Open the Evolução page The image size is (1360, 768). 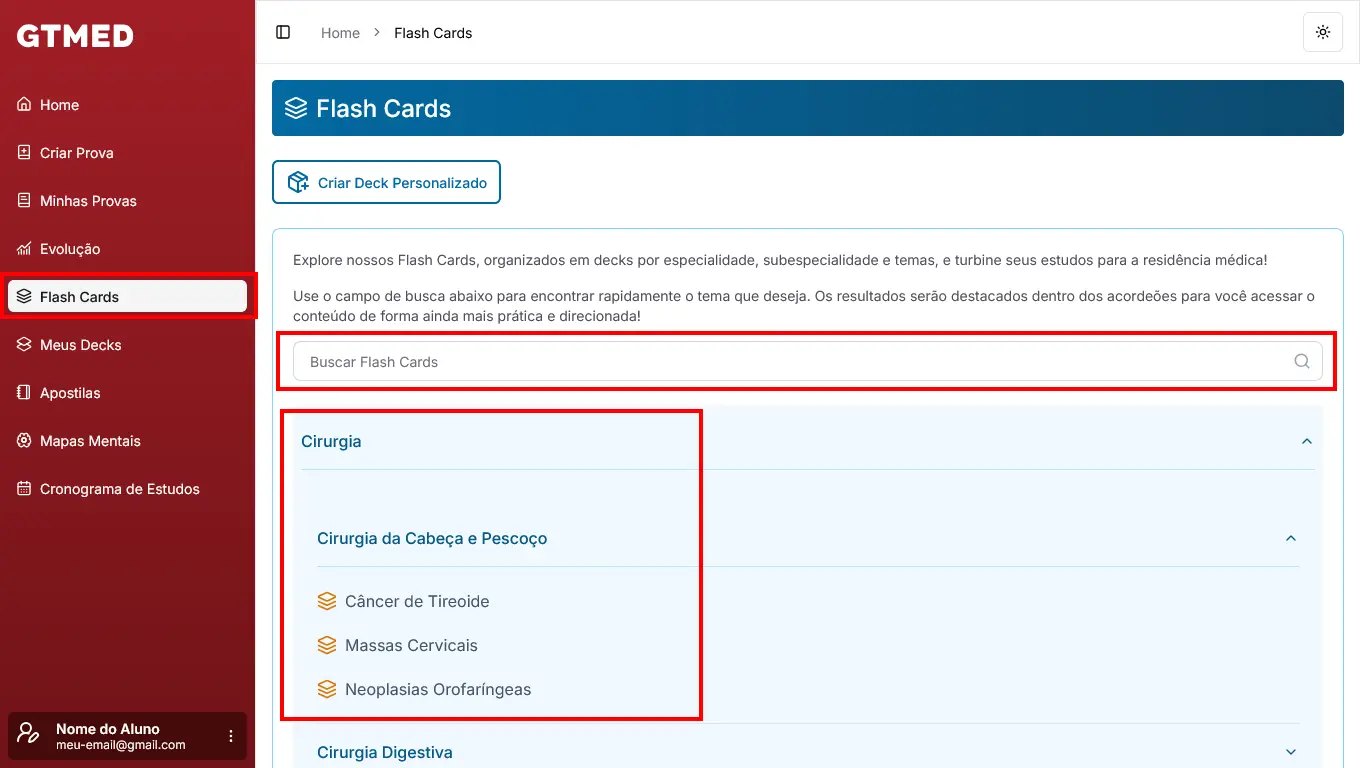70,249
